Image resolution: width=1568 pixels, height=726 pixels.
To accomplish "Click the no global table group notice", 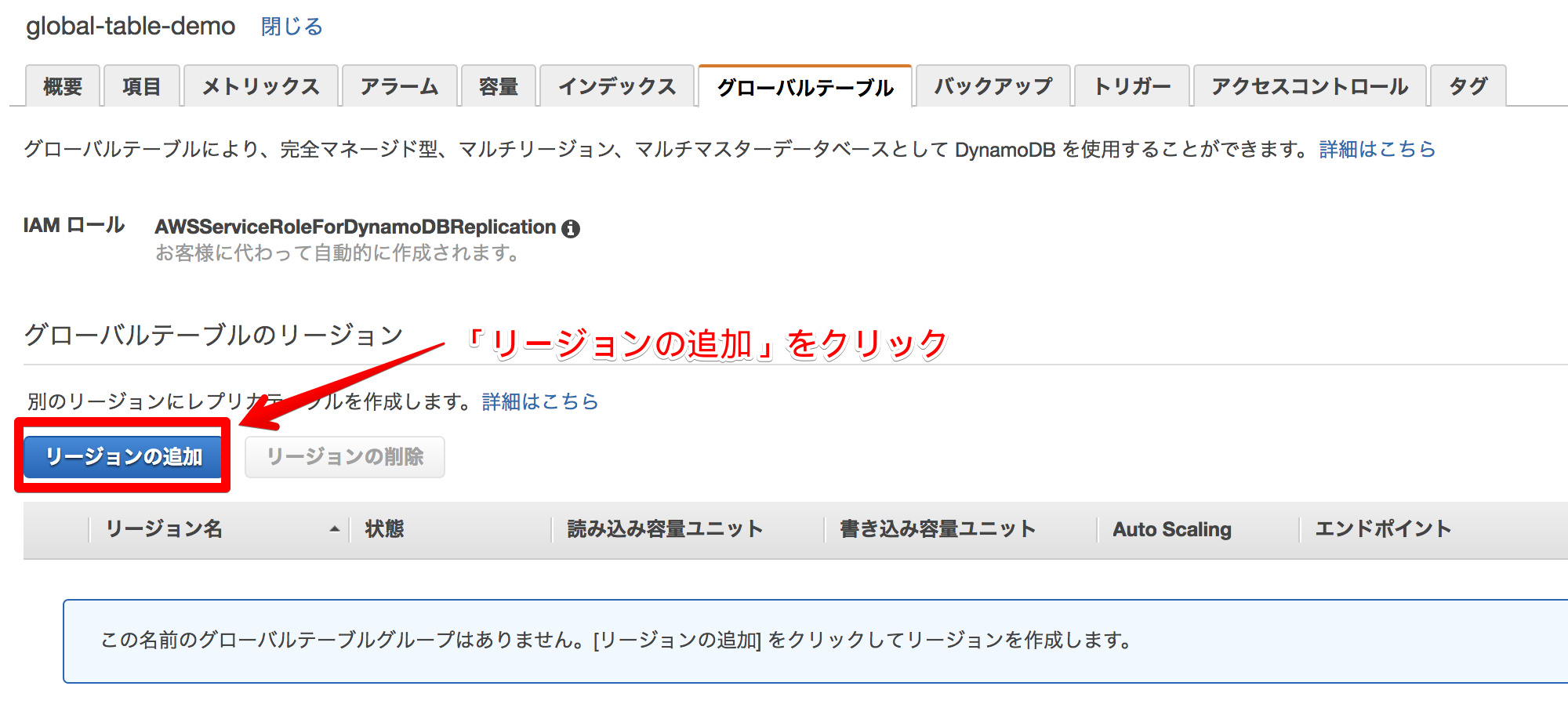I will 815,641.
